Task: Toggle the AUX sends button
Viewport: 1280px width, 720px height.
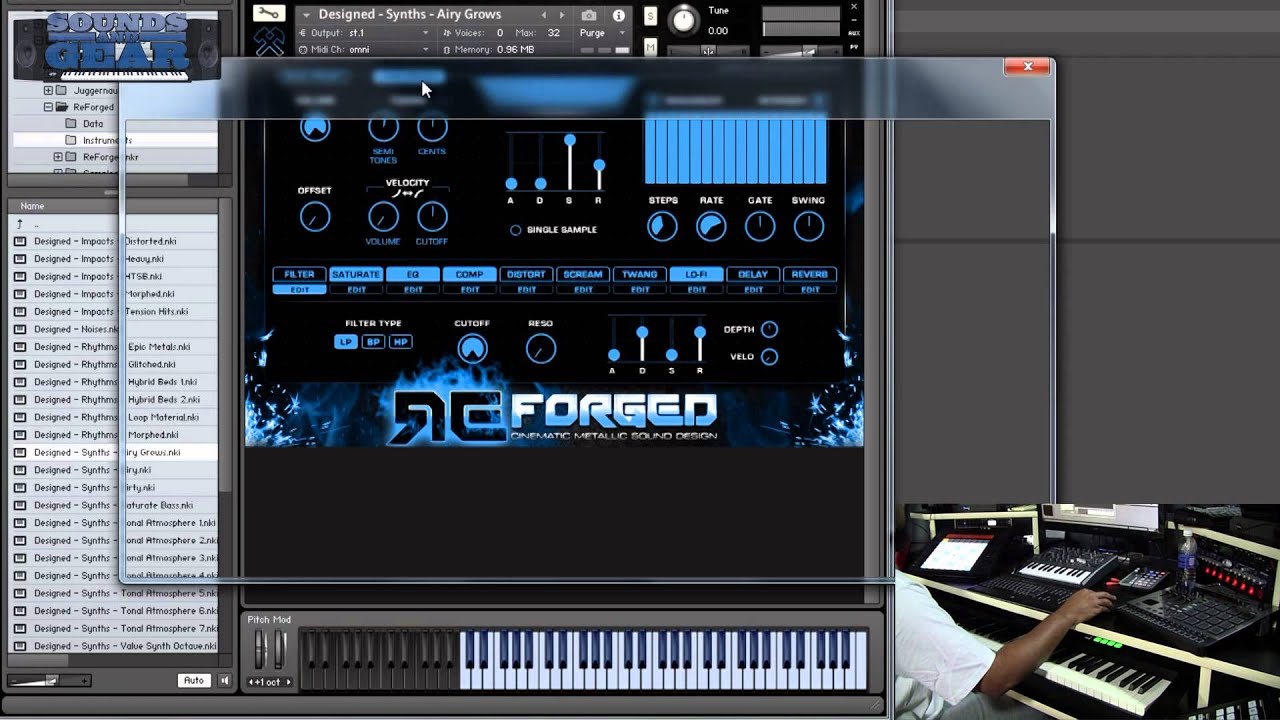Action: (x=853, y=33)
